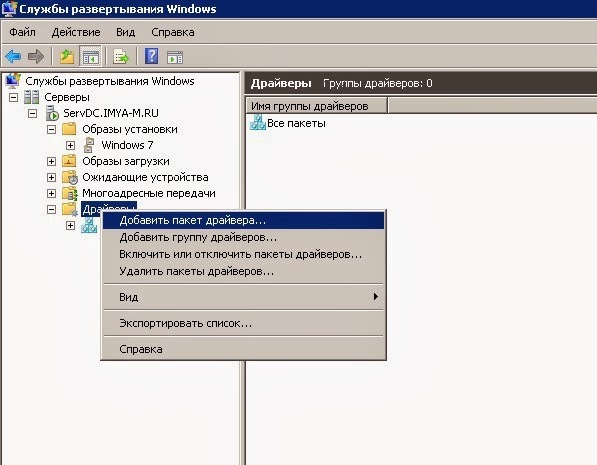Viewport: 597px width, 465px height.
Task: Select the Образы загрузки tree label
Action: click(x=126, y=161)
